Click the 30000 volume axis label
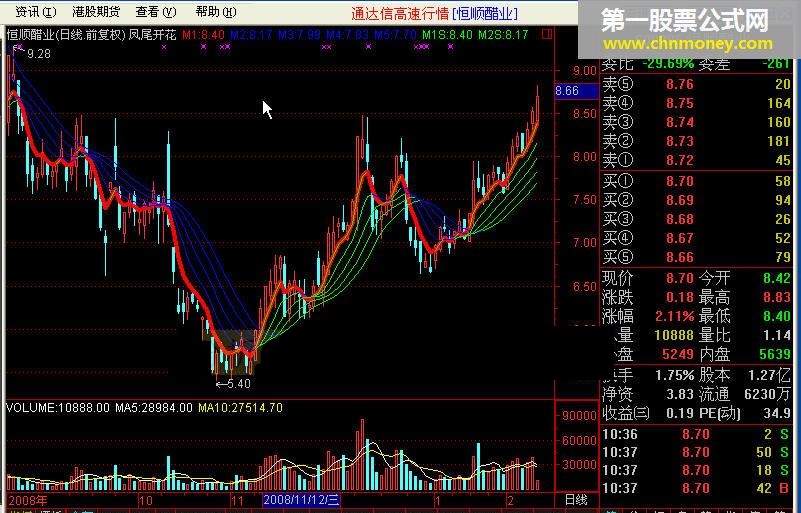801x513 pixels. click(579, 464)
